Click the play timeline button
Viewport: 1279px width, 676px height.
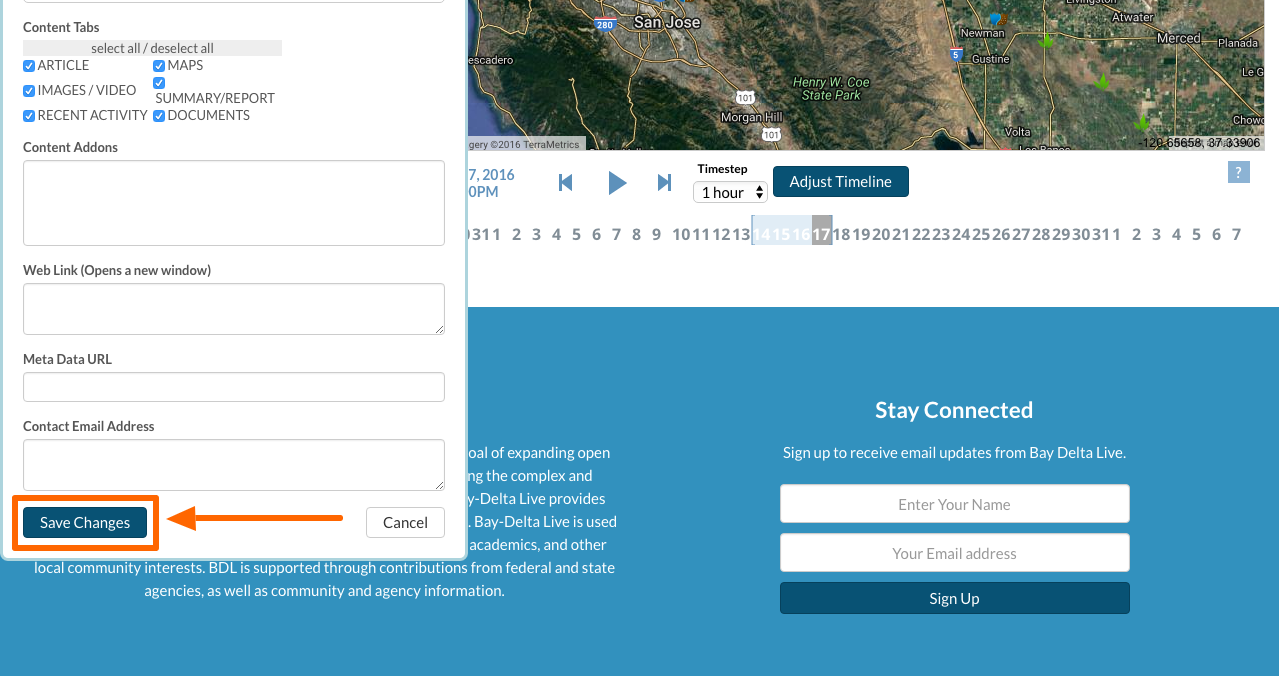pyautogui.click(x=617, y=183)
